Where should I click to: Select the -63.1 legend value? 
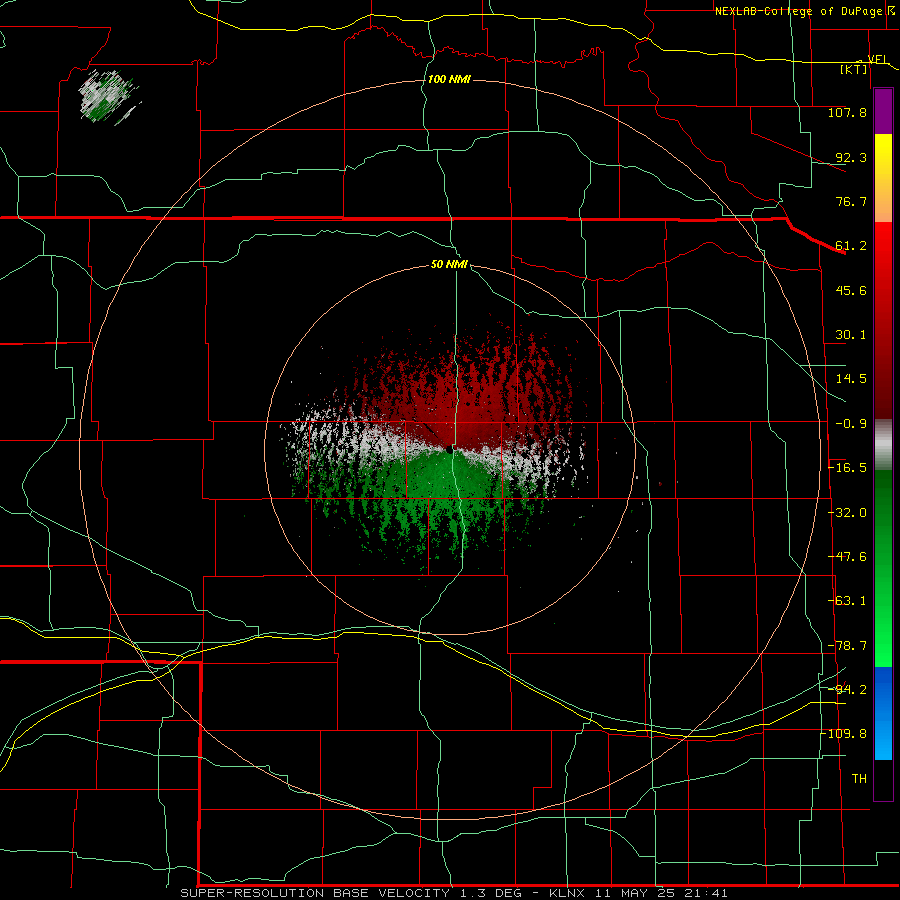(847, 601)
